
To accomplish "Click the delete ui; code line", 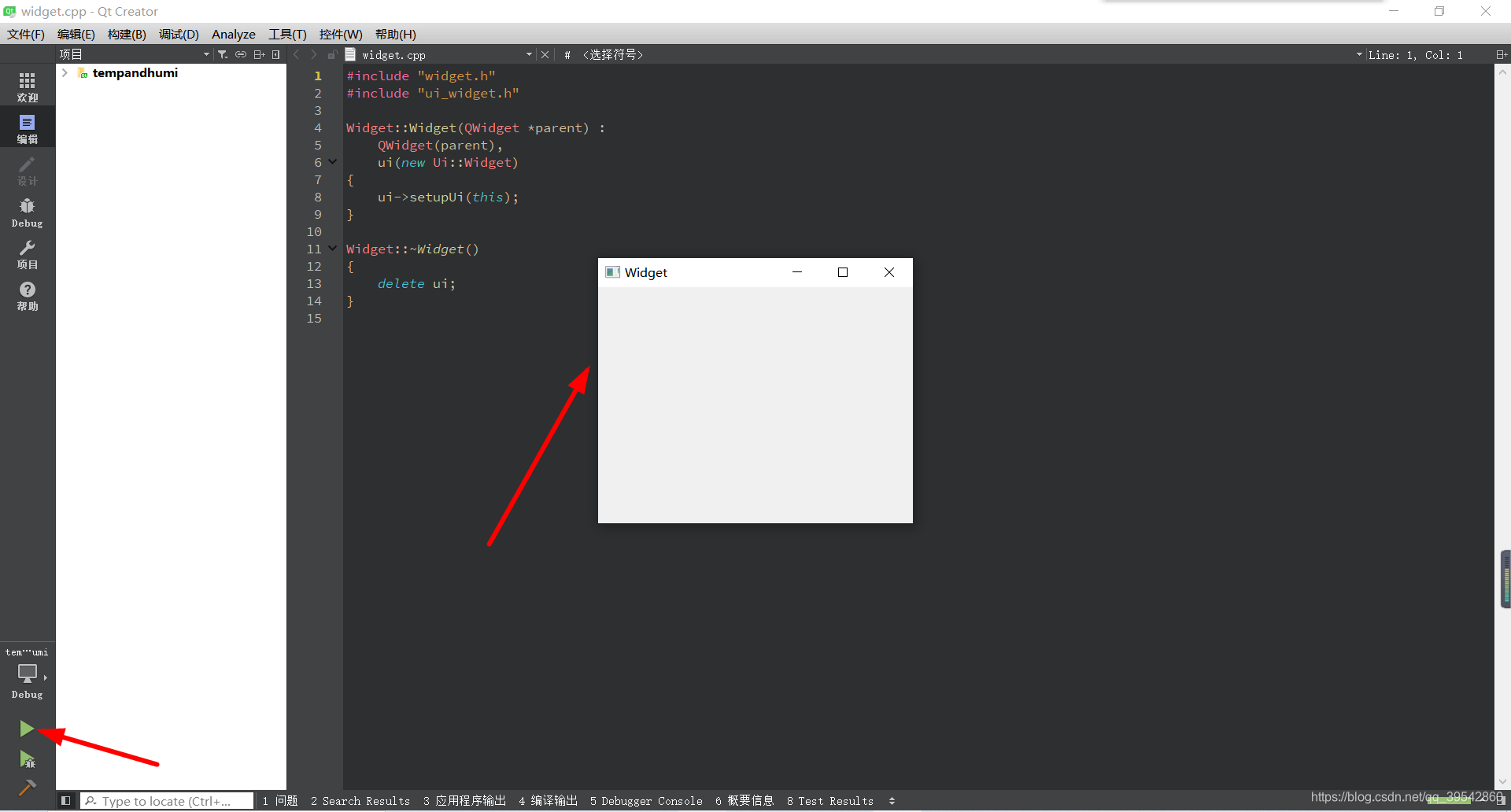I will (416, 283).
